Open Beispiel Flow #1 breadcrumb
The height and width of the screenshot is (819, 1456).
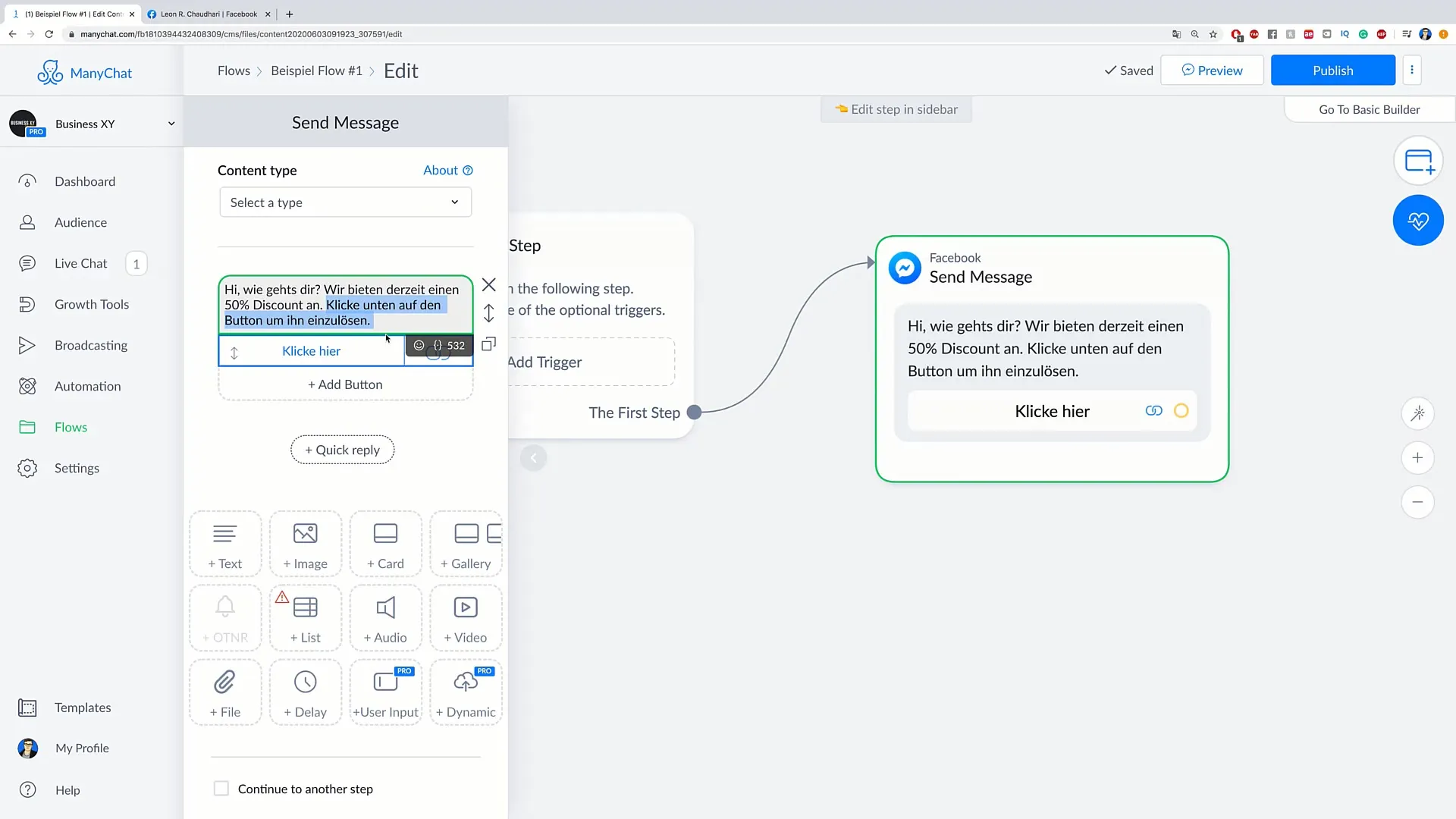tap(316, 71)
